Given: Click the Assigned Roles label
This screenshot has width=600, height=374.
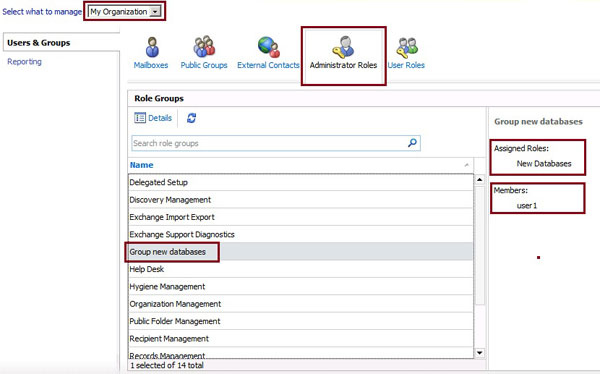Looking at the screenshot, I should pyautogui.click(x=521, y=149).
